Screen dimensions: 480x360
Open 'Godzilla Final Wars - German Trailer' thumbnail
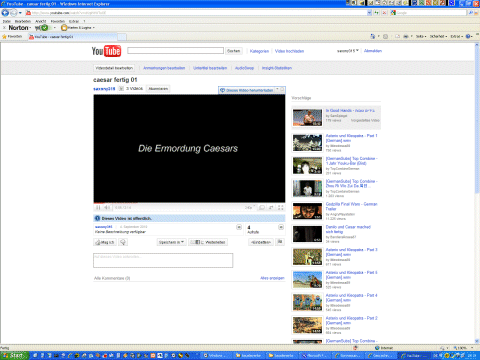point(307,211)
